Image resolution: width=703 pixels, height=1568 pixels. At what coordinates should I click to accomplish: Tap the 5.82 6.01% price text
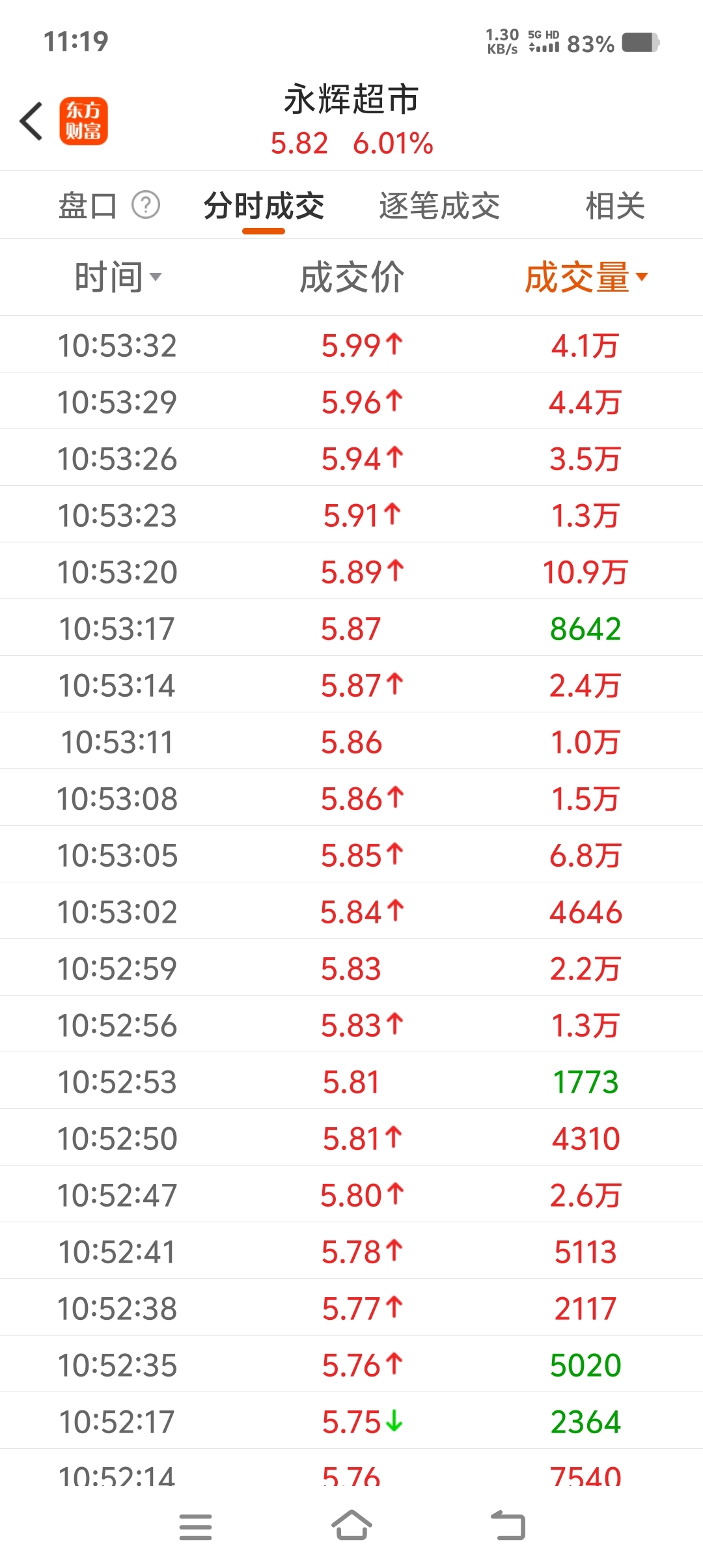351,143
